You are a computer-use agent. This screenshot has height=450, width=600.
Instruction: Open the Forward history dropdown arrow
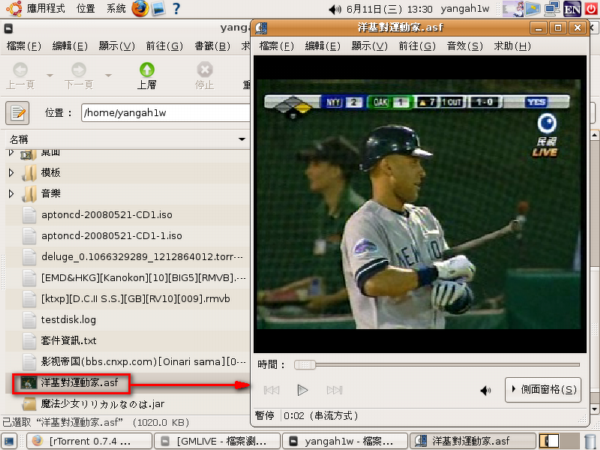[x=108, y=75]
